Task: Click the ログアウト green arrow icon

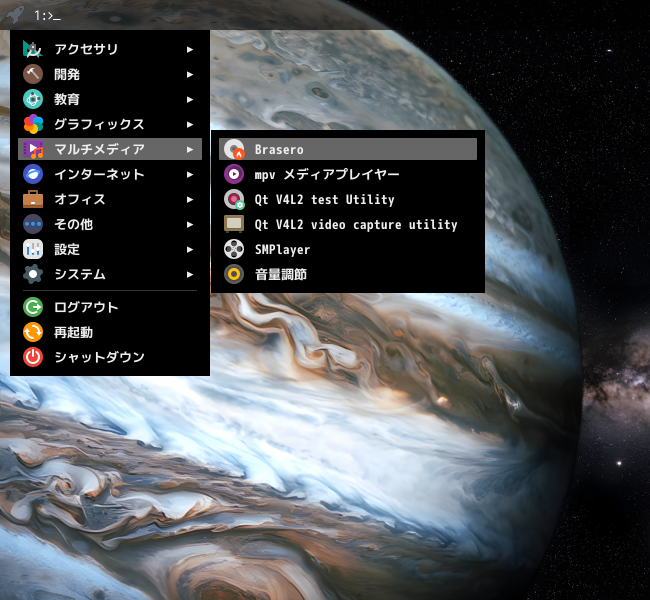Action: coord(33,307)
